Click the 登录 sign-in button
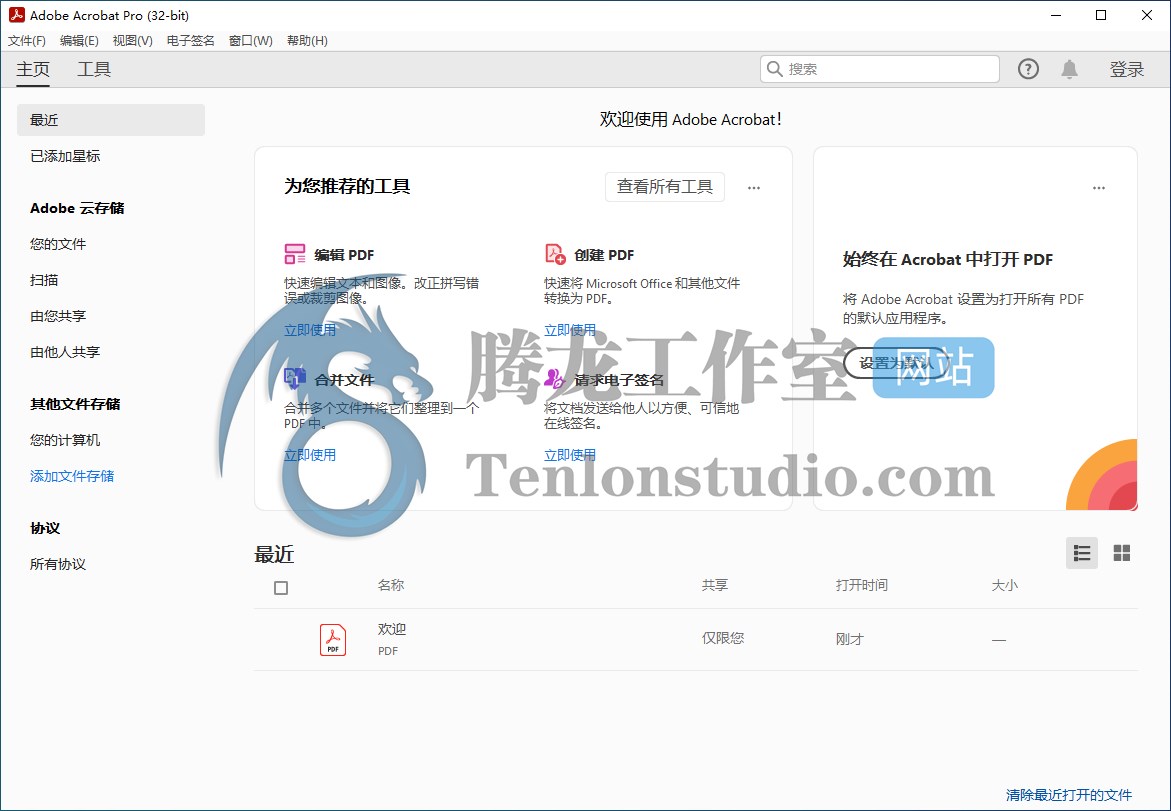Viewport: 1171px width, 811px height. [1127, 69]
